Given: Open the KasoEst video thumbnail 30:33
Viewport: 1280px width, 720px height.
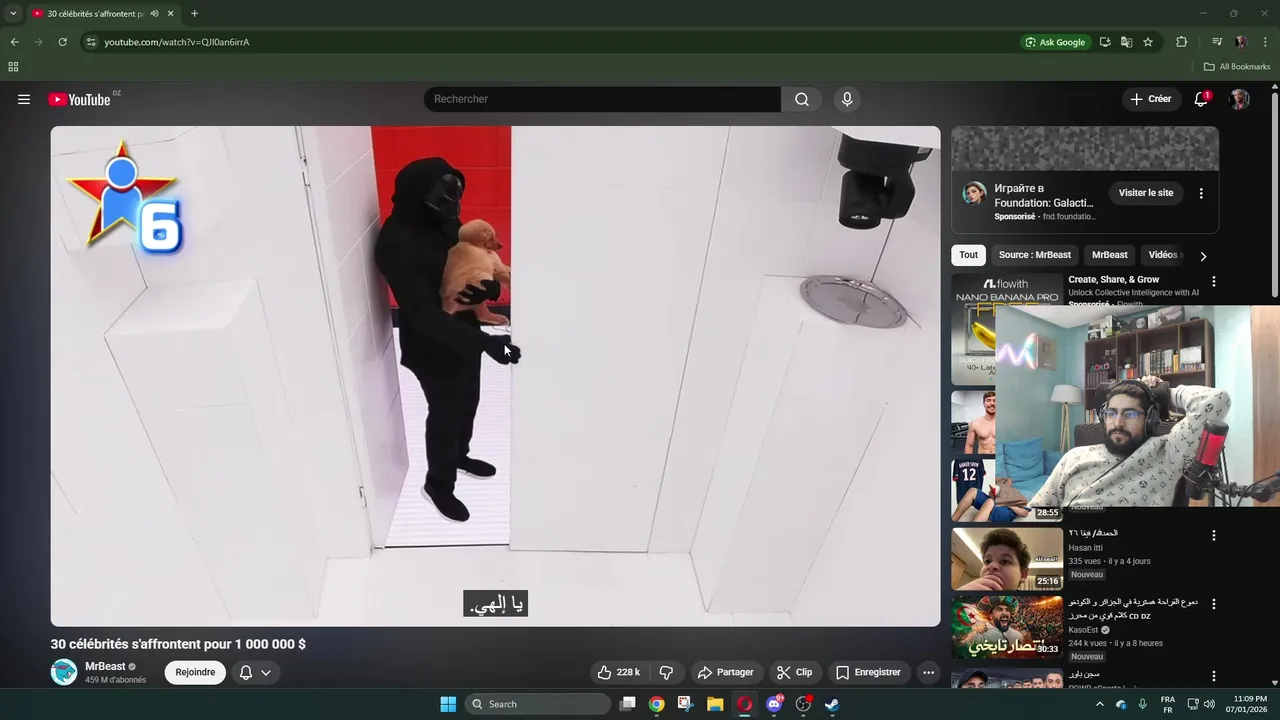Looking at the screenshot, I should (1007, 627).
